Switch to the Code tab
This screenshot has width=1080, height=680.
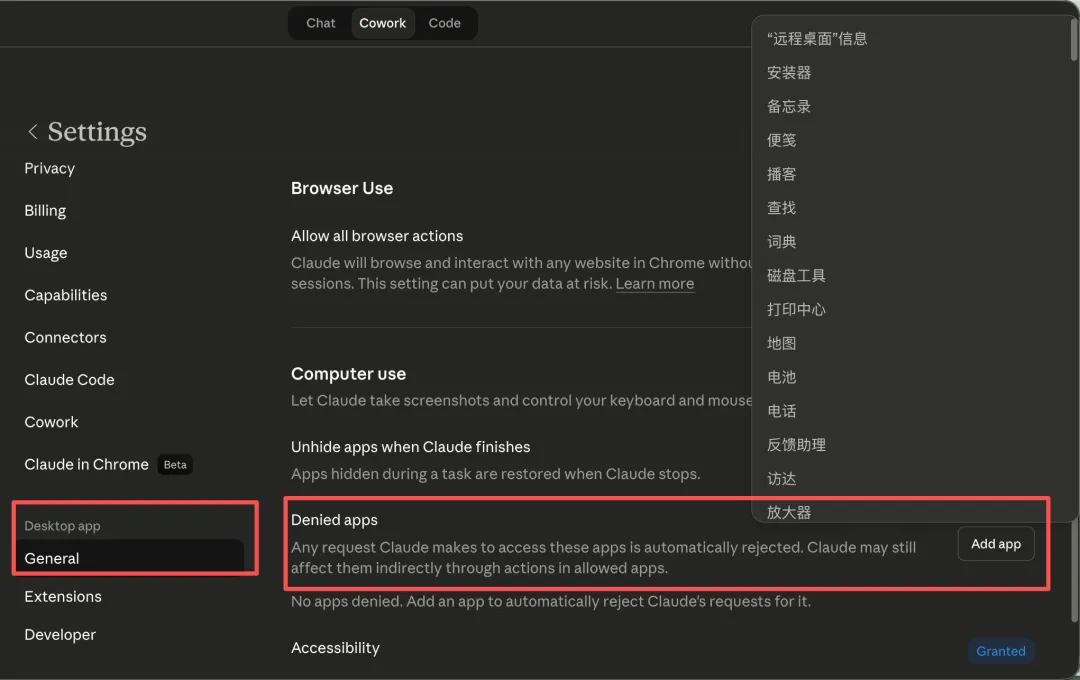click(x=444, y=23)
